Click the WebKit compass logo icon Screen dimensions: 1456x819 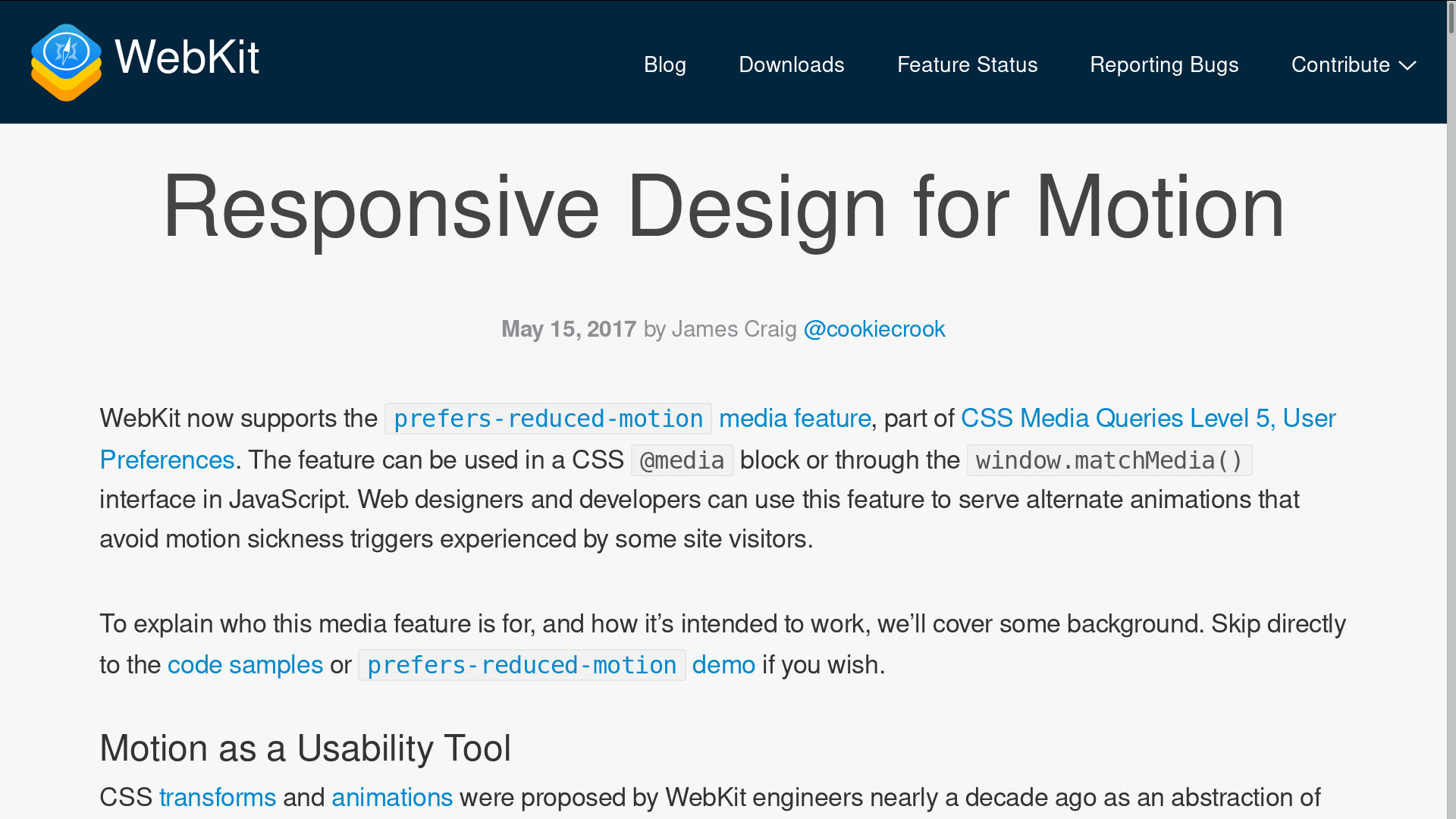coord(66,62)
